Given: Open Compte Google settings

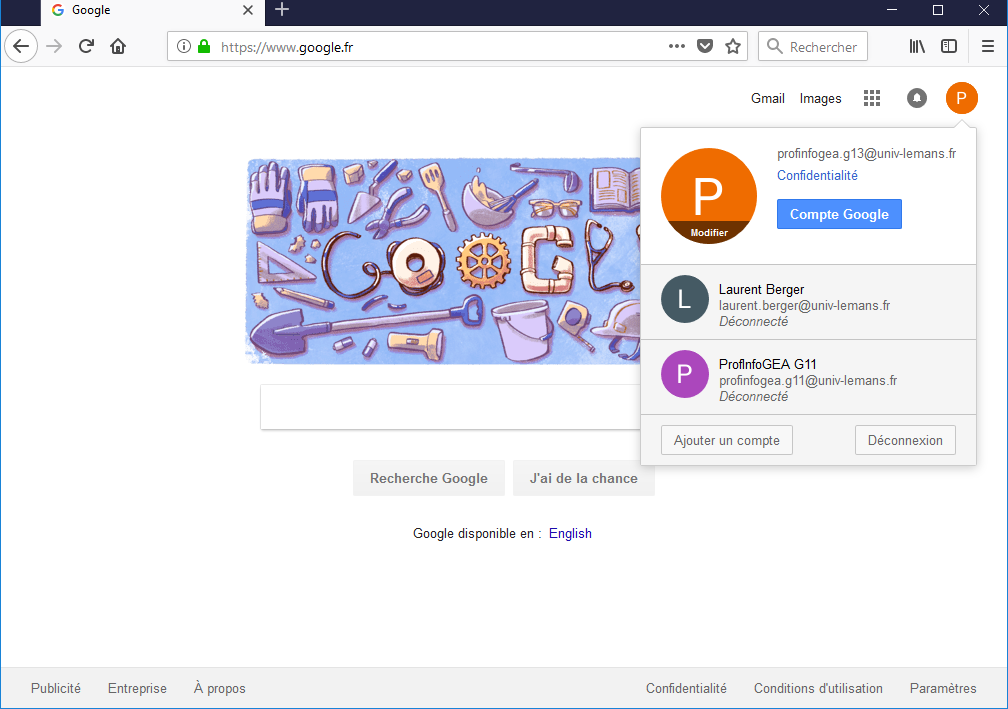Looking at the screenshot, I should [839, 214].
